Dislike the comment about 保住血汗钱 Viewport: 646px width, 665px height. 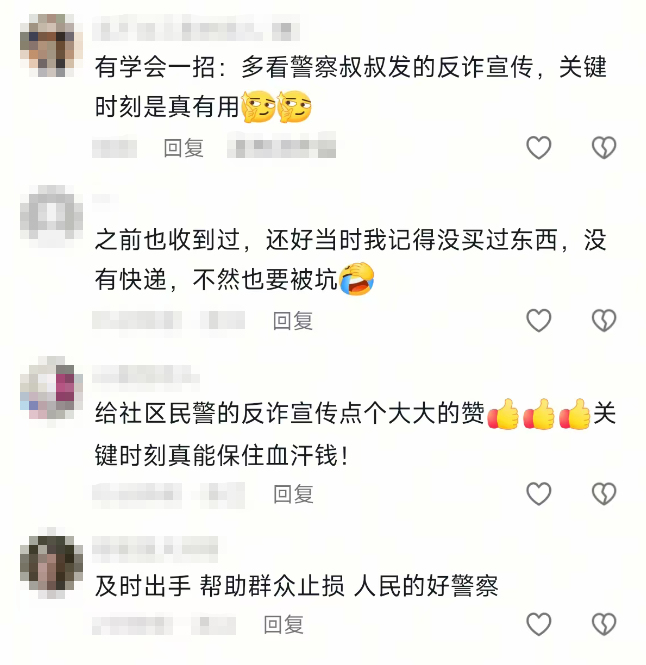pyautogui.click(x=604, y=494)
